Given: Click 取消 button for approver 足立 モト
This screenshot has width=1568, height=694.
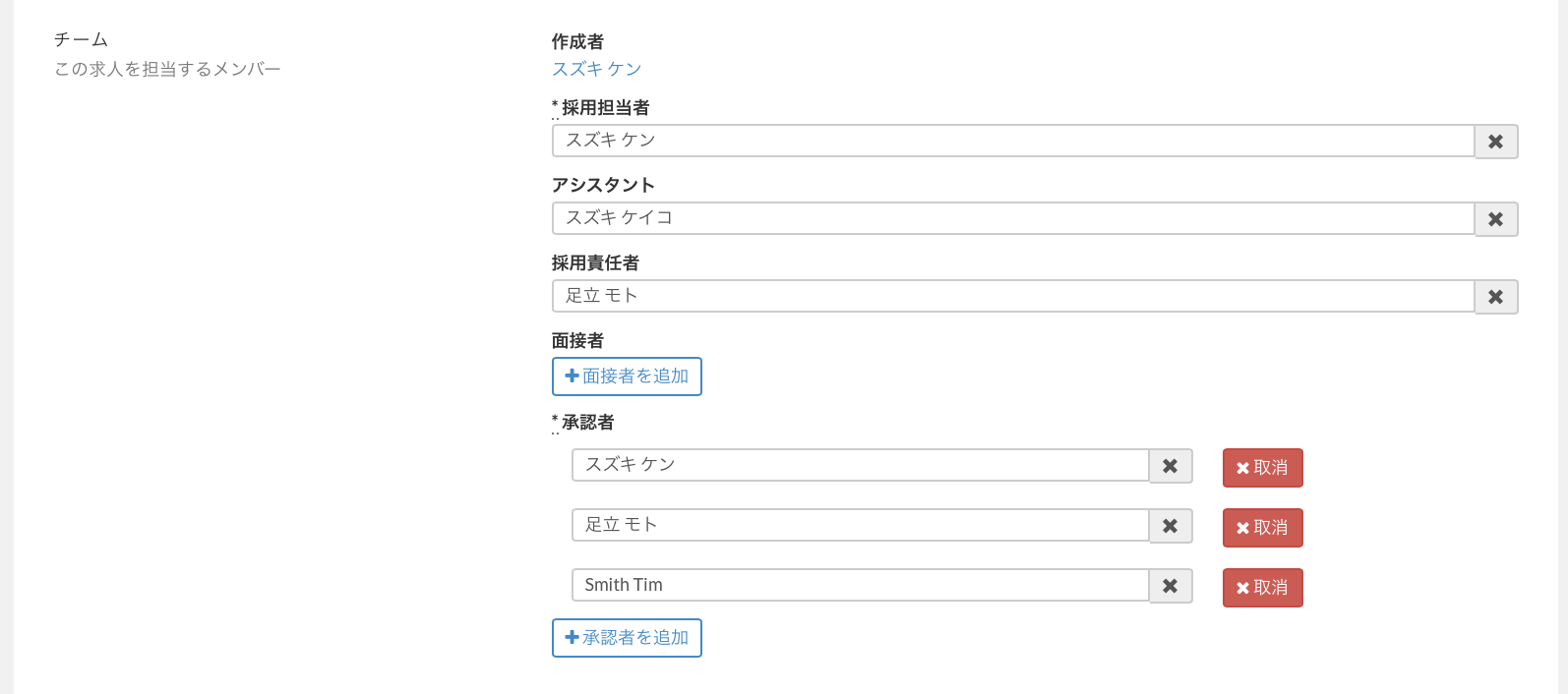Looking at the screenshot, I should tap(1262, 528).
